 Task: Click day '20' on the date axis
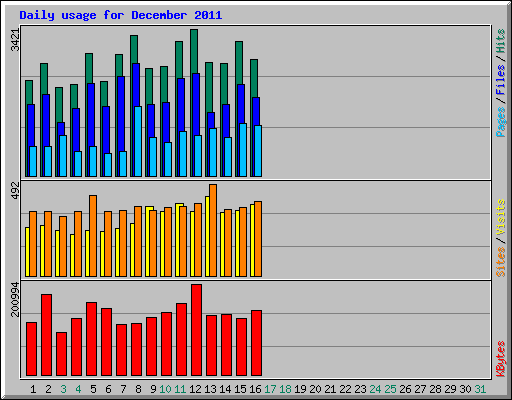[x=315, y=389]
